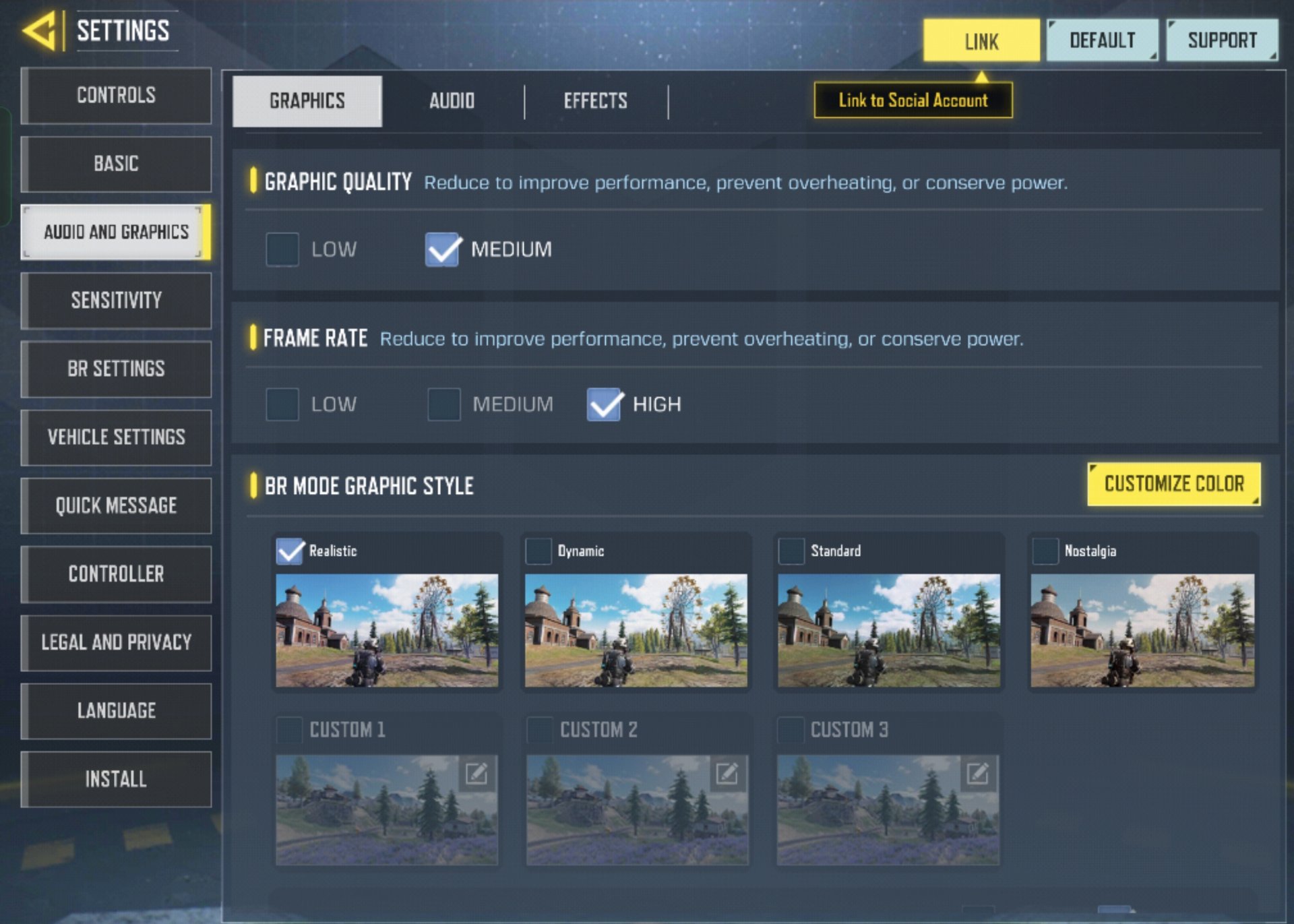Set Graphic Quality to Low
The height and width of the screenshot is (924, 1294).
282,249
